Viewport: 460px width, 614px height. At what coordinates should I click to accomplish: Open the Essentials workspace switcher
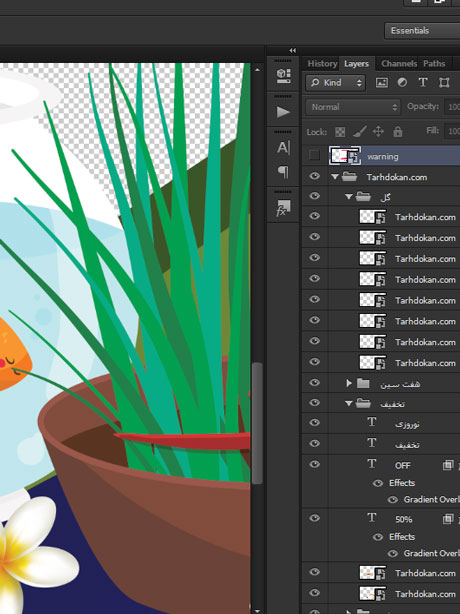point(422,31)
